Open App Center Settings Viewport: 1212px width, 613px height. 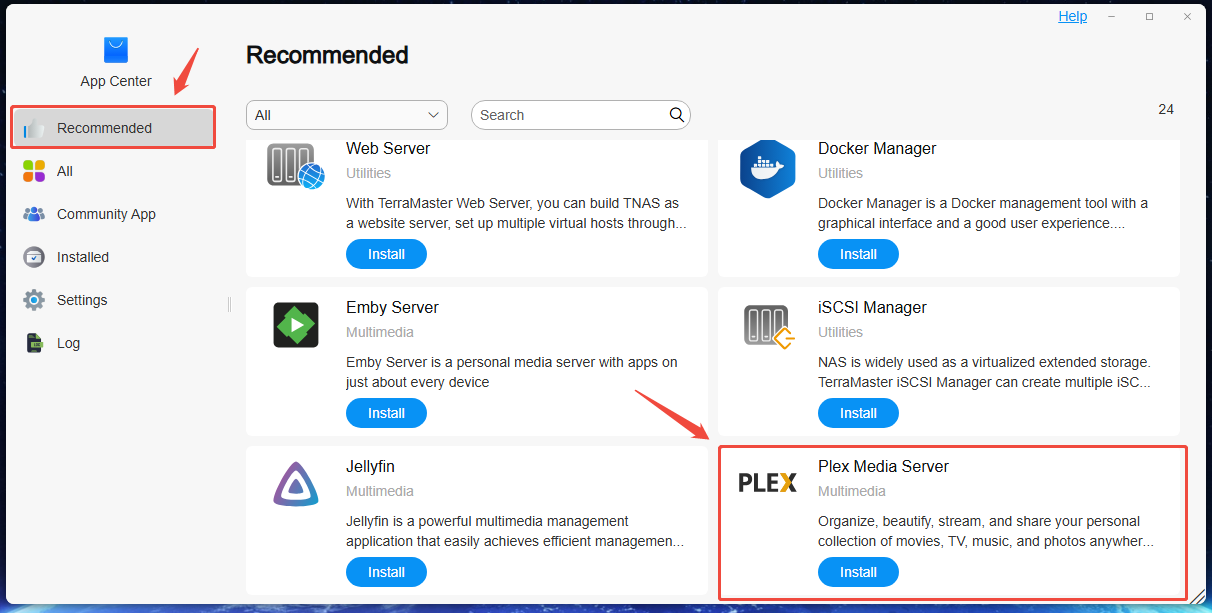point(113,300)
